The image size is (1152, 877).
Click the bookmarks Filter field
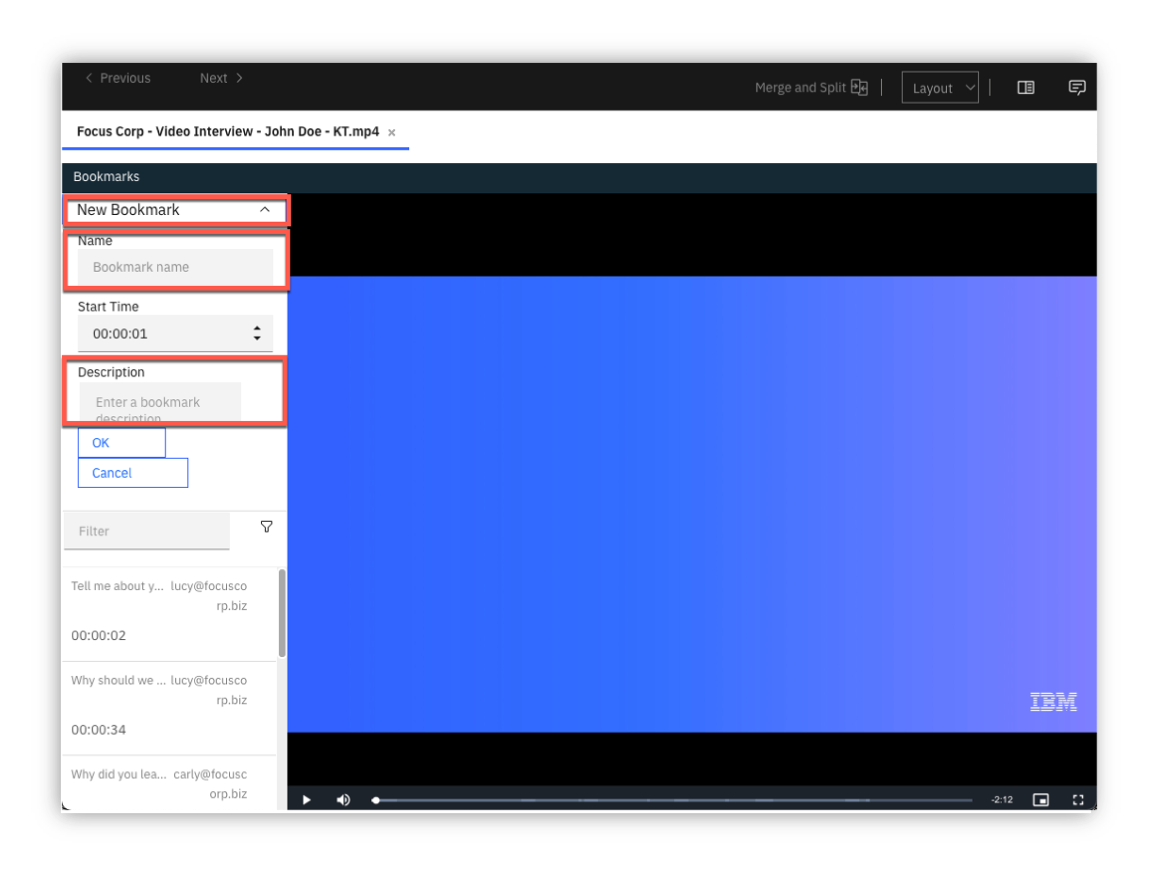click(147, 531)
